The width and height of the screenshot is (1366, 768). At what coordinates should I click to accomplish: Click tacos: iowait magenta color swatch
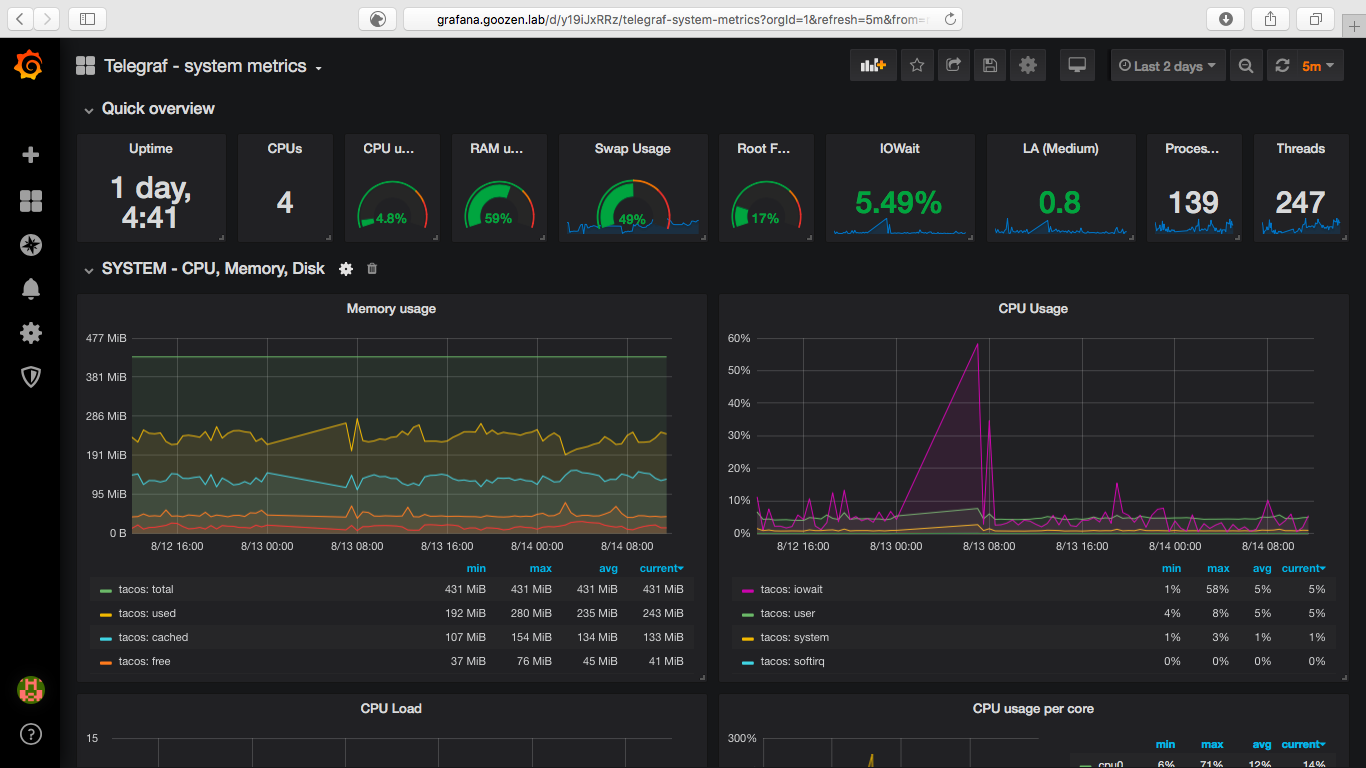click(x=747, y=591)
